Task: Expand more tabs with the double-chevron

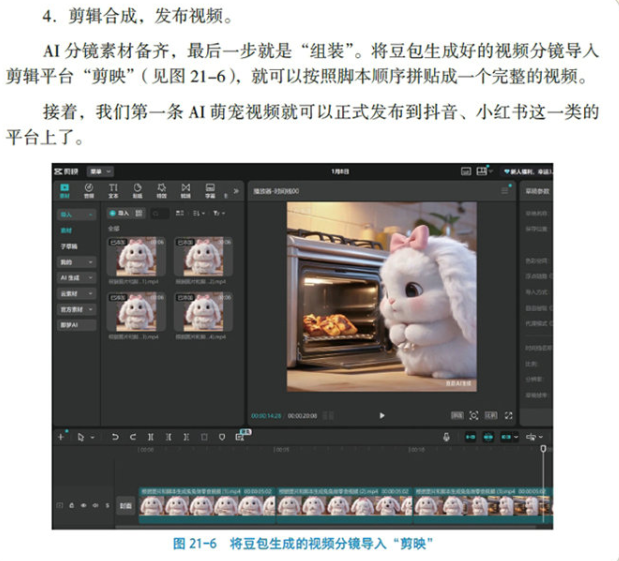Action: 236,191
